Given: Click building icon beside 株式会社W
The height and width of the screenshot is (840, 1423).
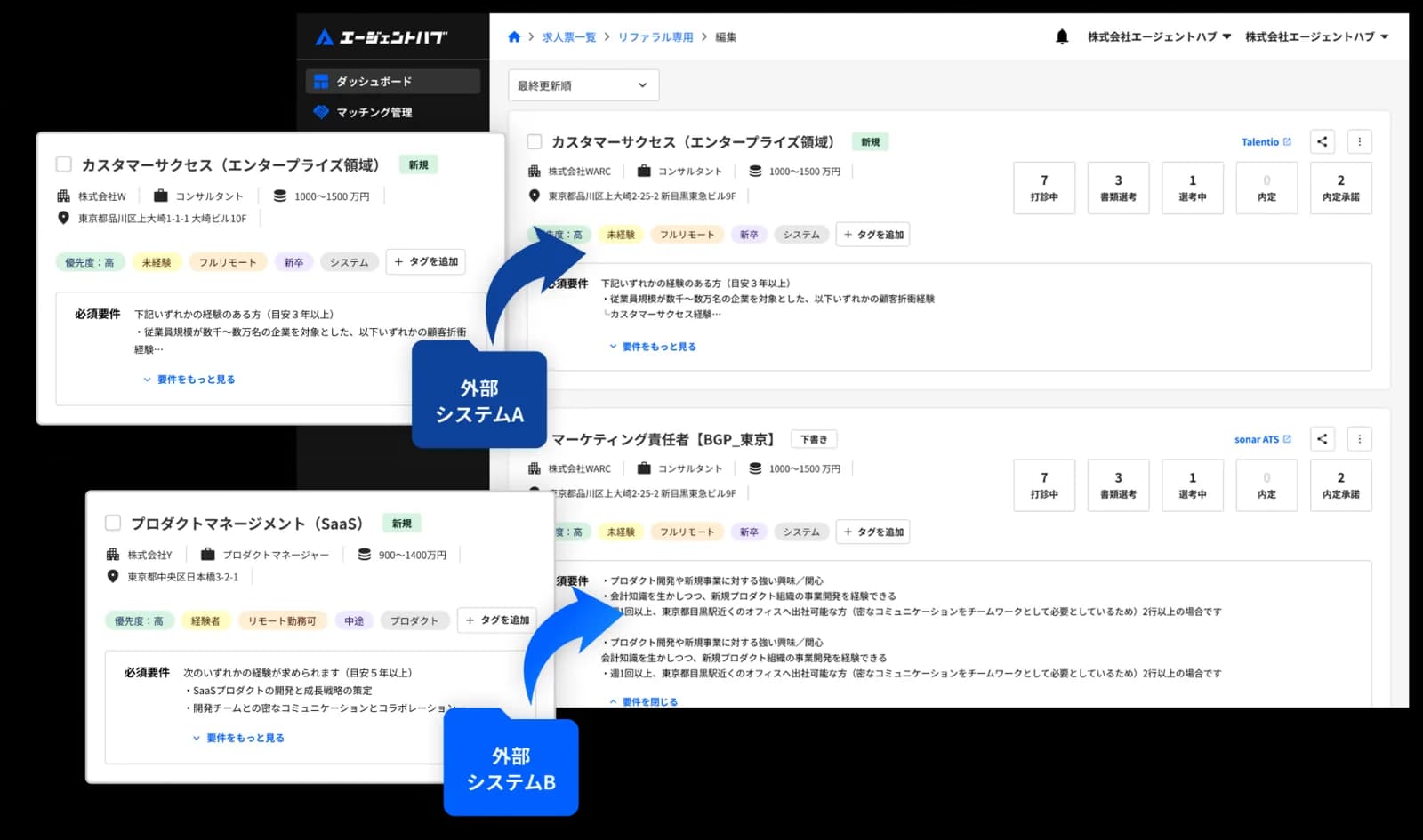Looking at the screenshot, I should pos(63,196).
